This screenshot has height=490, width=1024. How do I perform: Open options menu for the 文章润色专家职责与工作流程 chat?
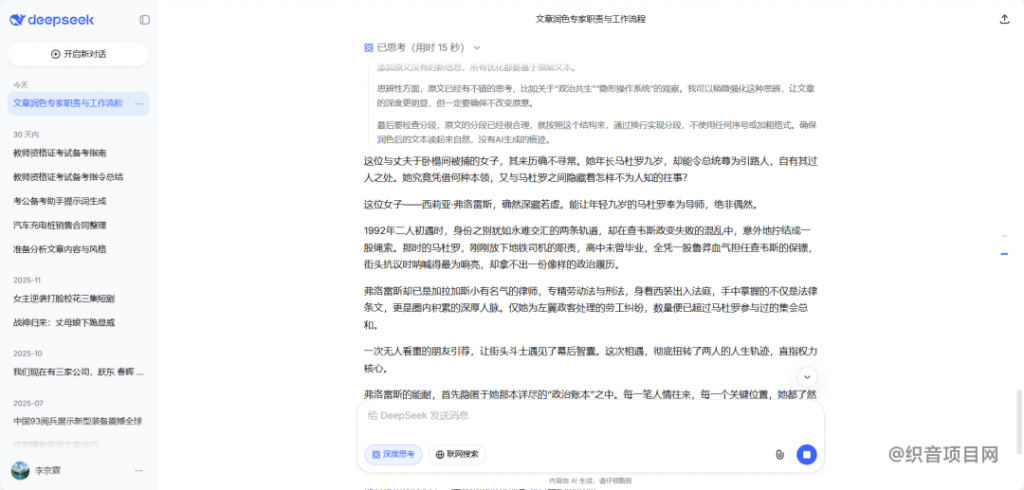(x=138, y=103)
